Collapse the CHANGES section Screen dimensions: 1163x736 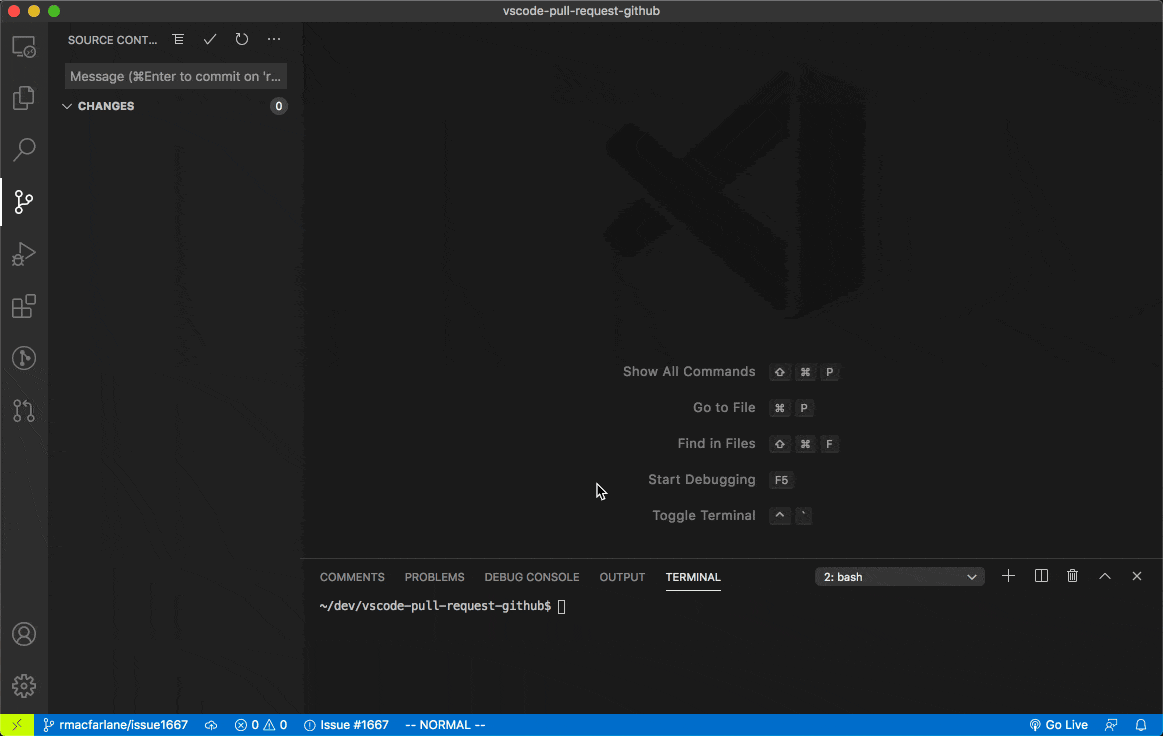coord(67,106)
